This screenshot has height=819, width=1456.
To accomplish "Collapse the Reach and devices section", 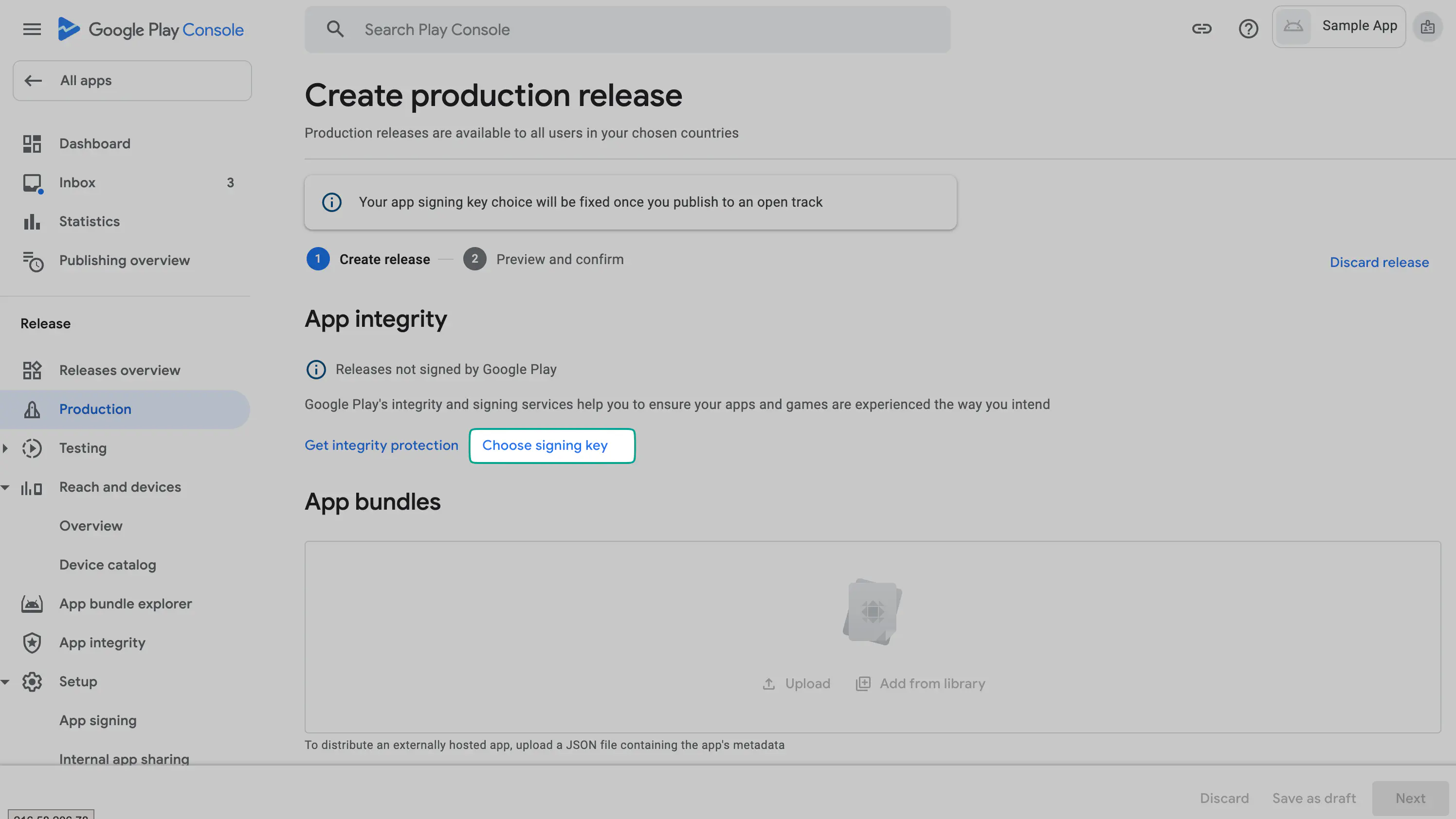I will tap(6, 487).
